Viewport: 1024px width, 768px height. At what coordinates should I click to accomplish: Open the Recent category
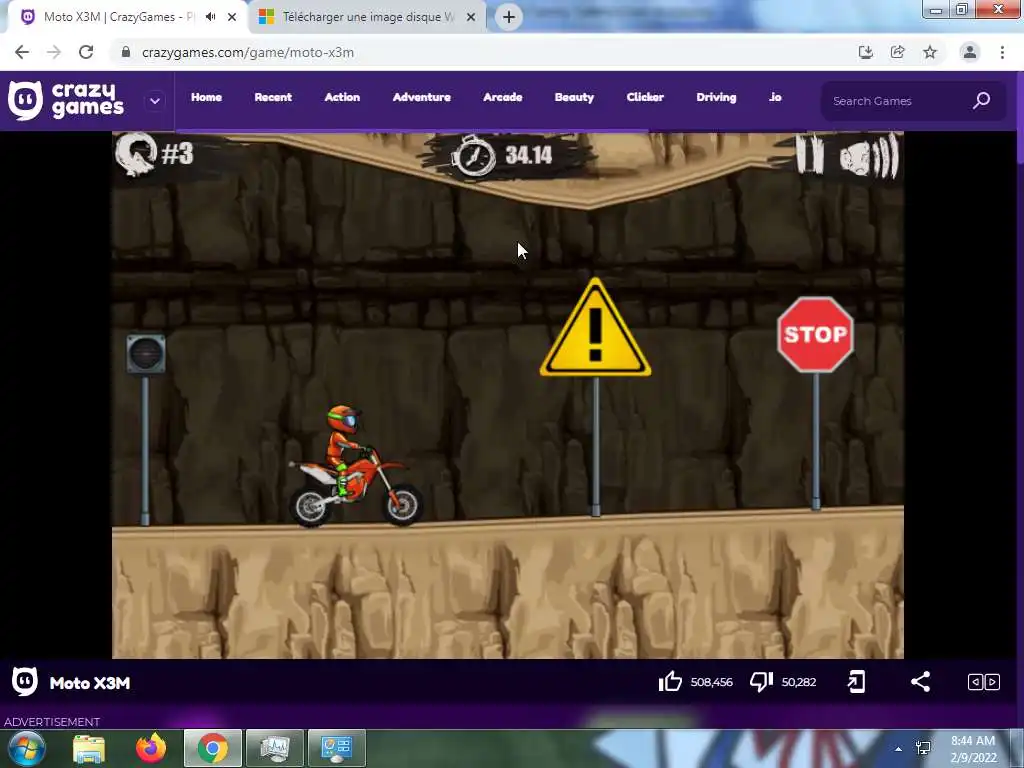click(273, 97)
